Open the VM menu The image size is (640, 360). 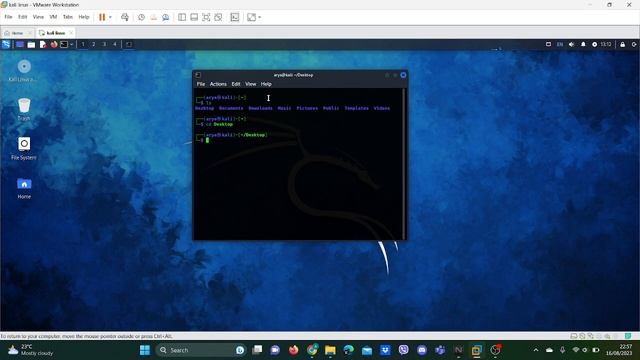53,17
